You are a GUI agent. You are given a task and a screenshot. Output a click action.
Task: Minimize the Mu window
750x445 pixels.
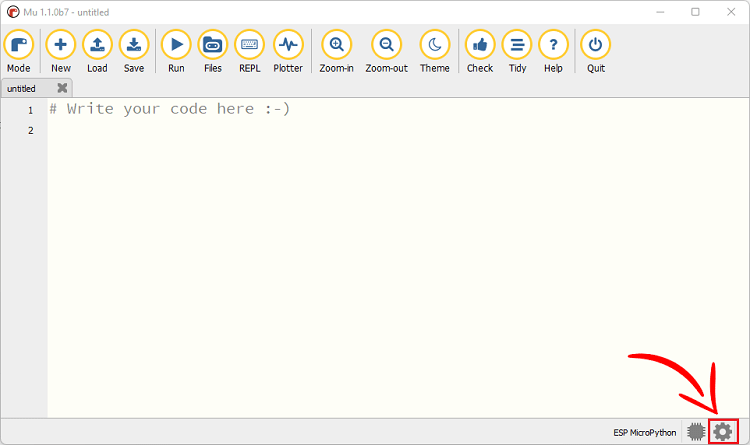(x=660, y=12)
